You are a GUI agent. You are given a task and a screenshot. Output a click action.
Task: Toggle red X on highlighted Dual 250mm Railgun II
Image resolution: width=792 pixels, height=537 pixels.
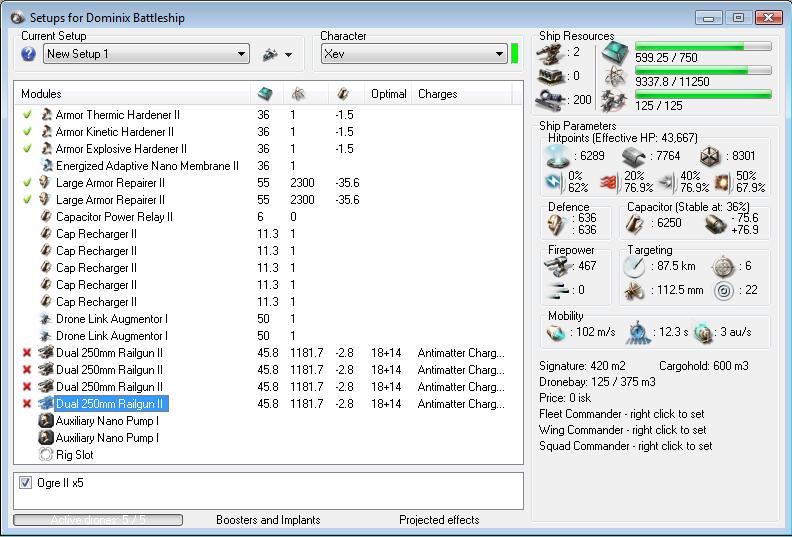[x=27, y=404]
